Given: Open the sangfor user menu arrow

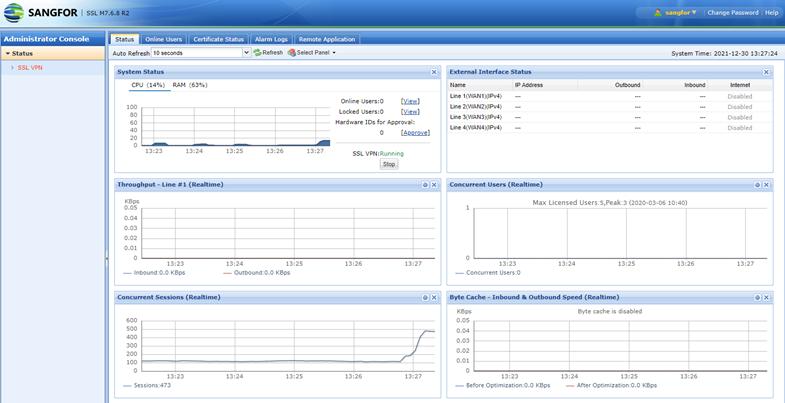Looking at the screenshot, I should point(694,13).
